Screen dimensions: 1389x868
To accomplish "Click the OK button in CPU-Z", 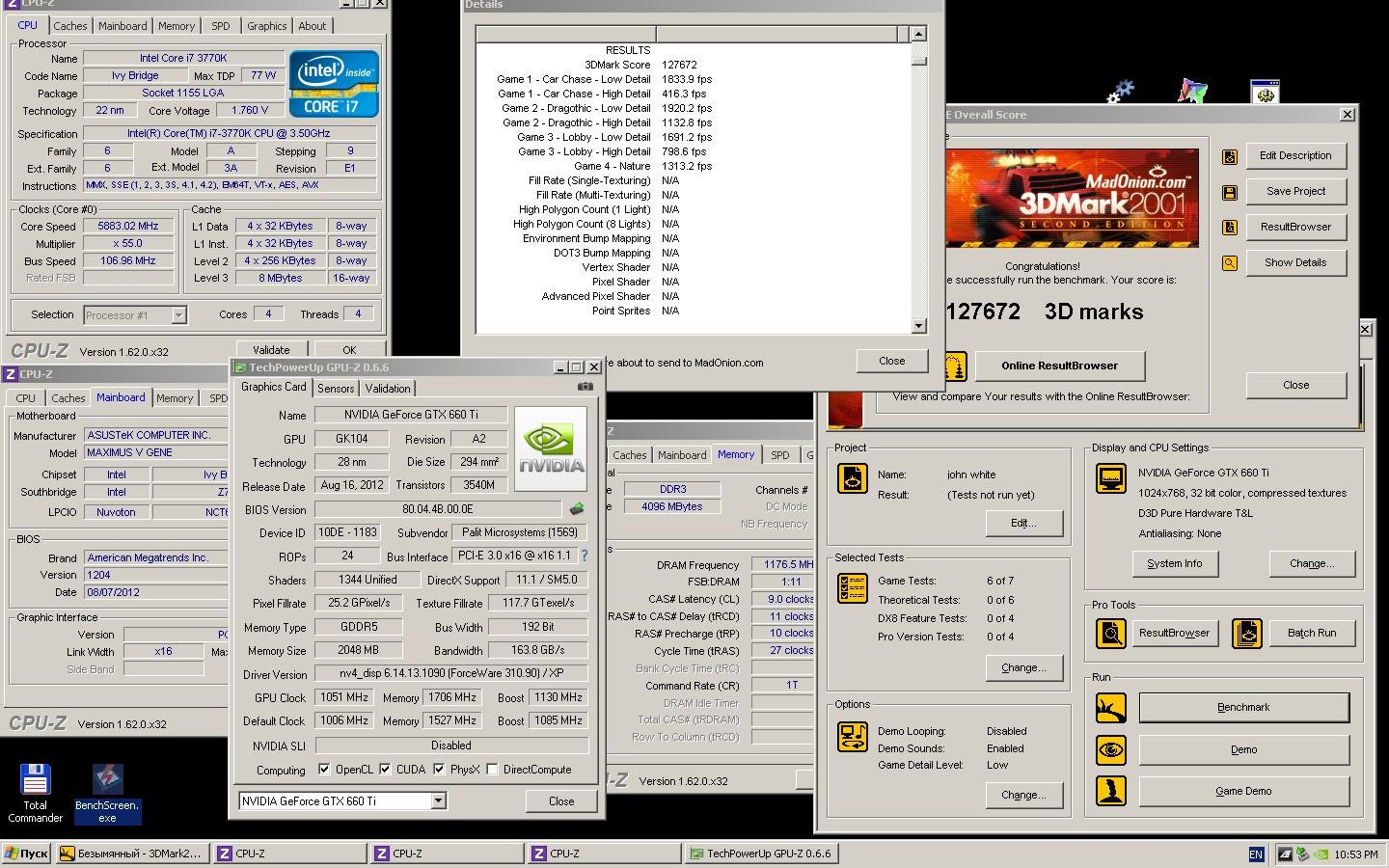I will point(349,350).
